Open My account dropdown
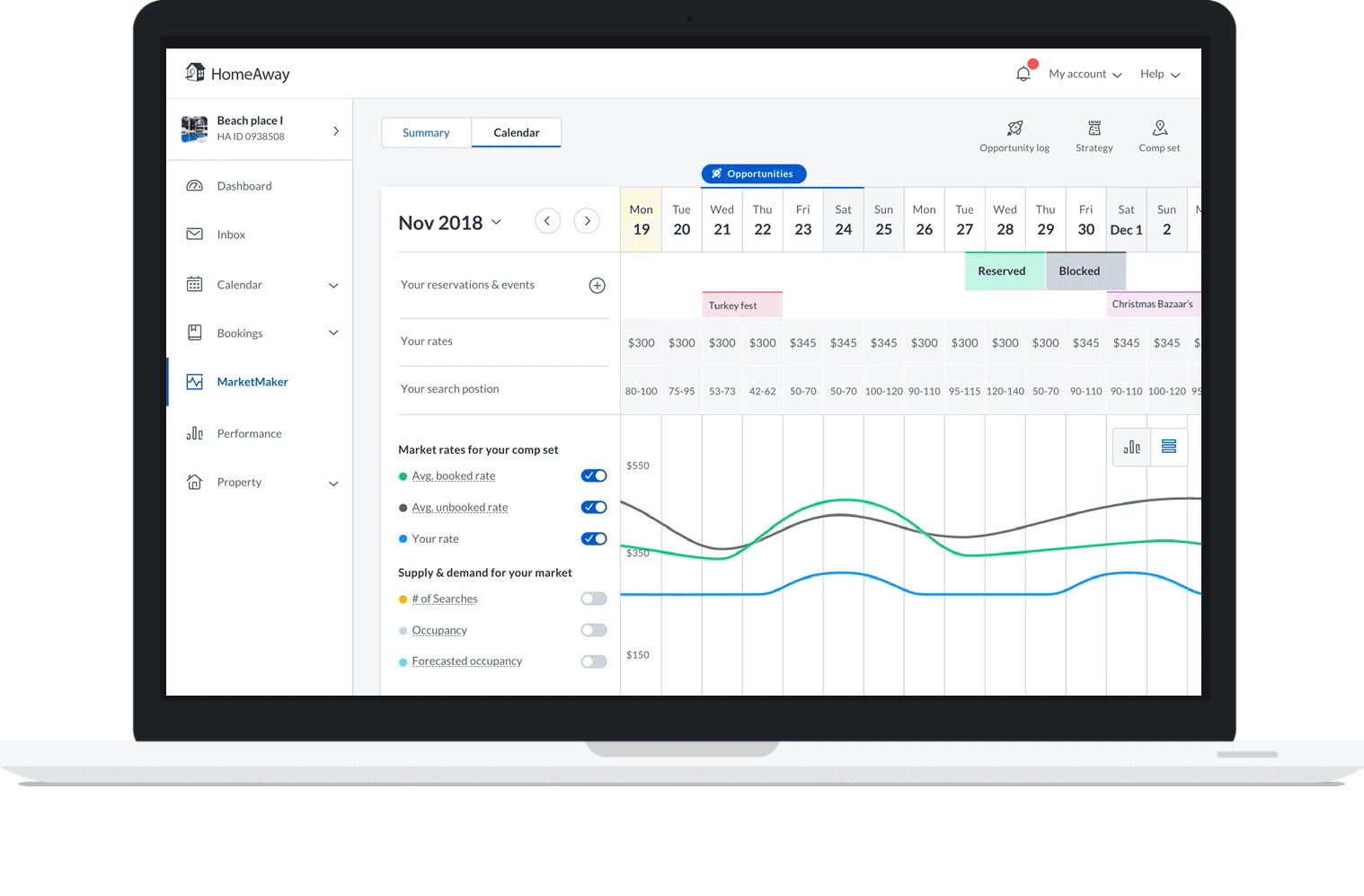This screenshot has height=896, width=1364. [1085, 74]
